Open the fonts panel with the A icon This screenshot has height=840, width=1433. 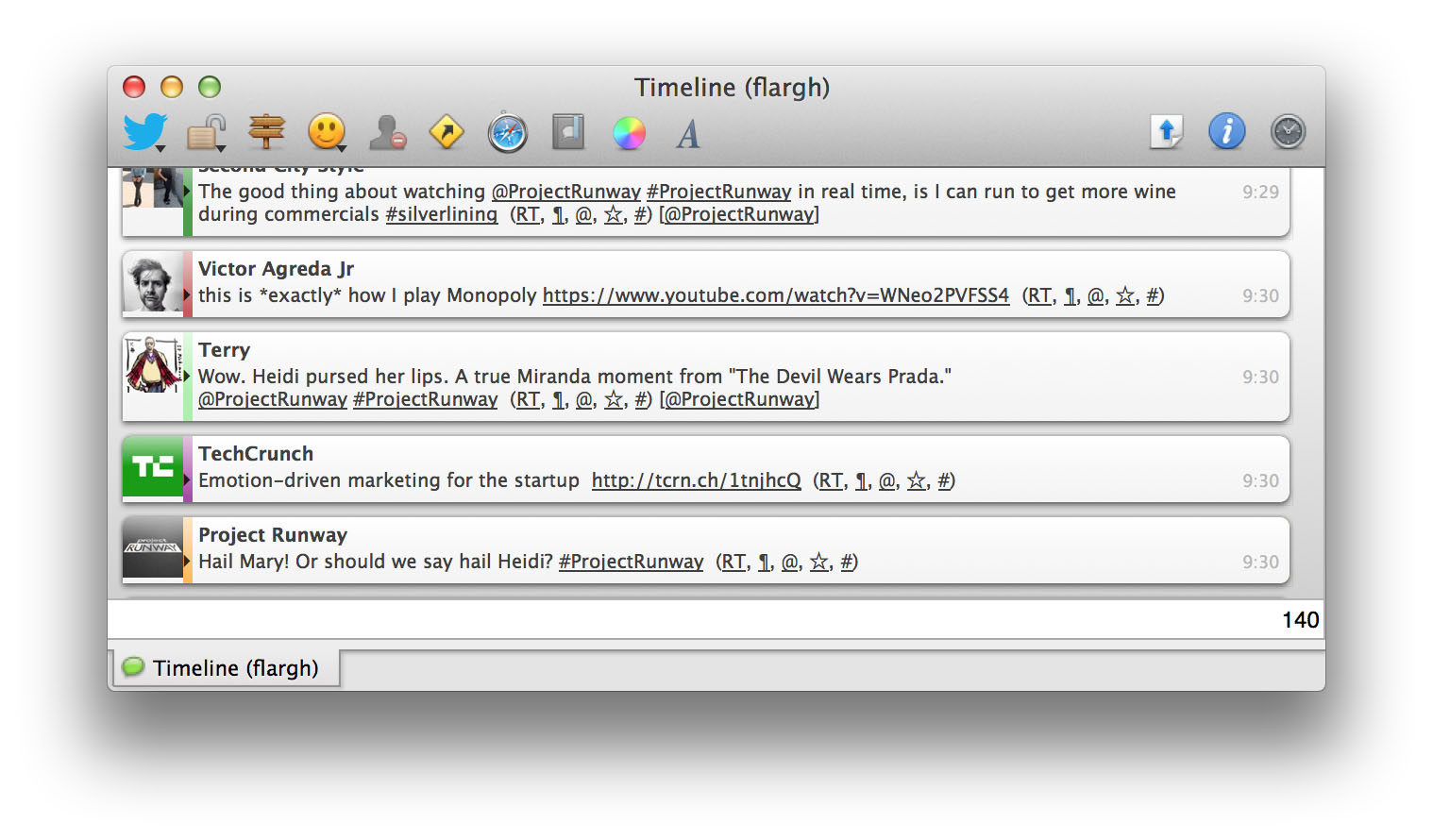[688, 134]
